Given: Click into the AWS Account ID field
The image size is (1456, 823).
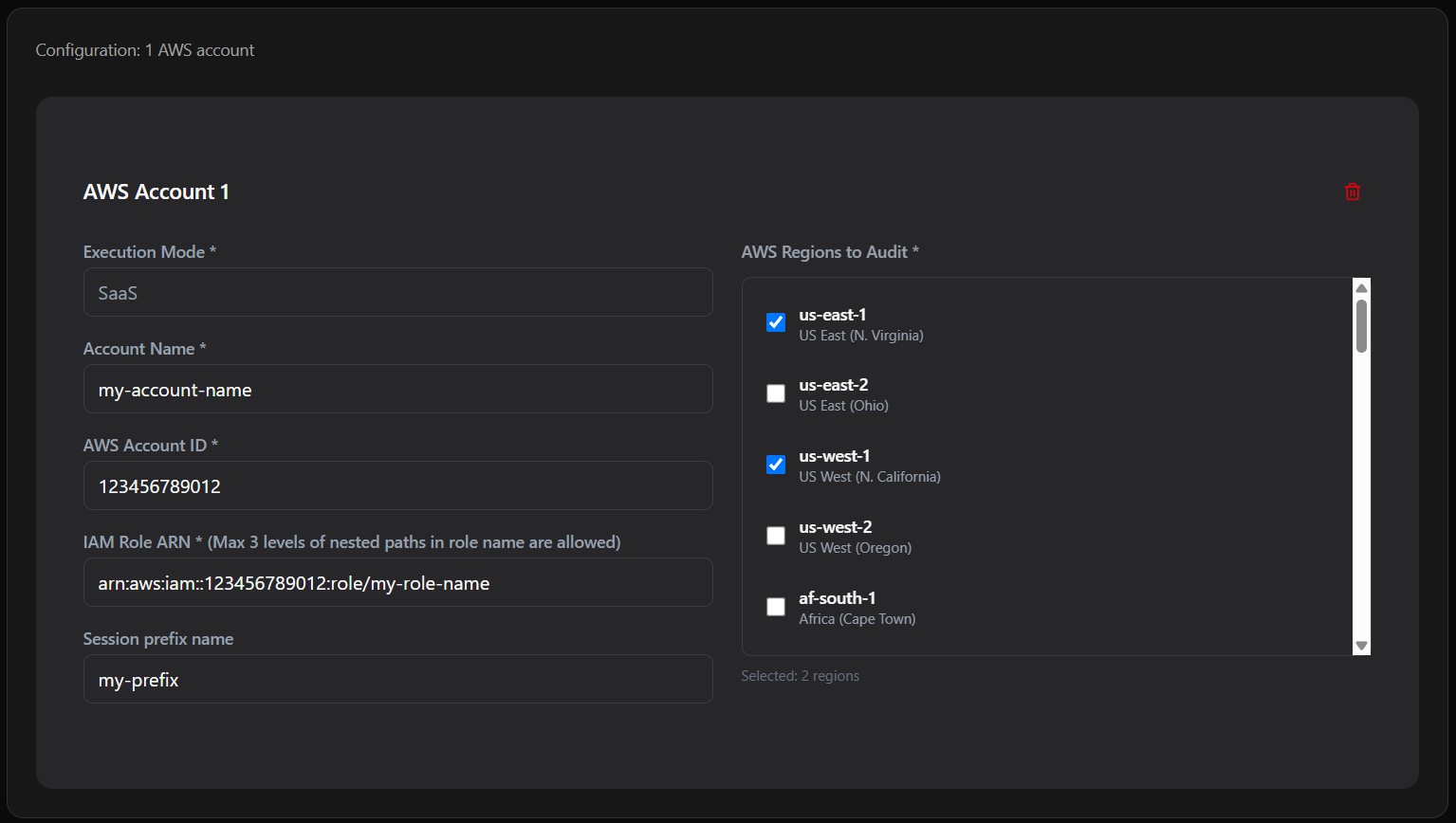Looking at the screenshot, I should point(397,486).
